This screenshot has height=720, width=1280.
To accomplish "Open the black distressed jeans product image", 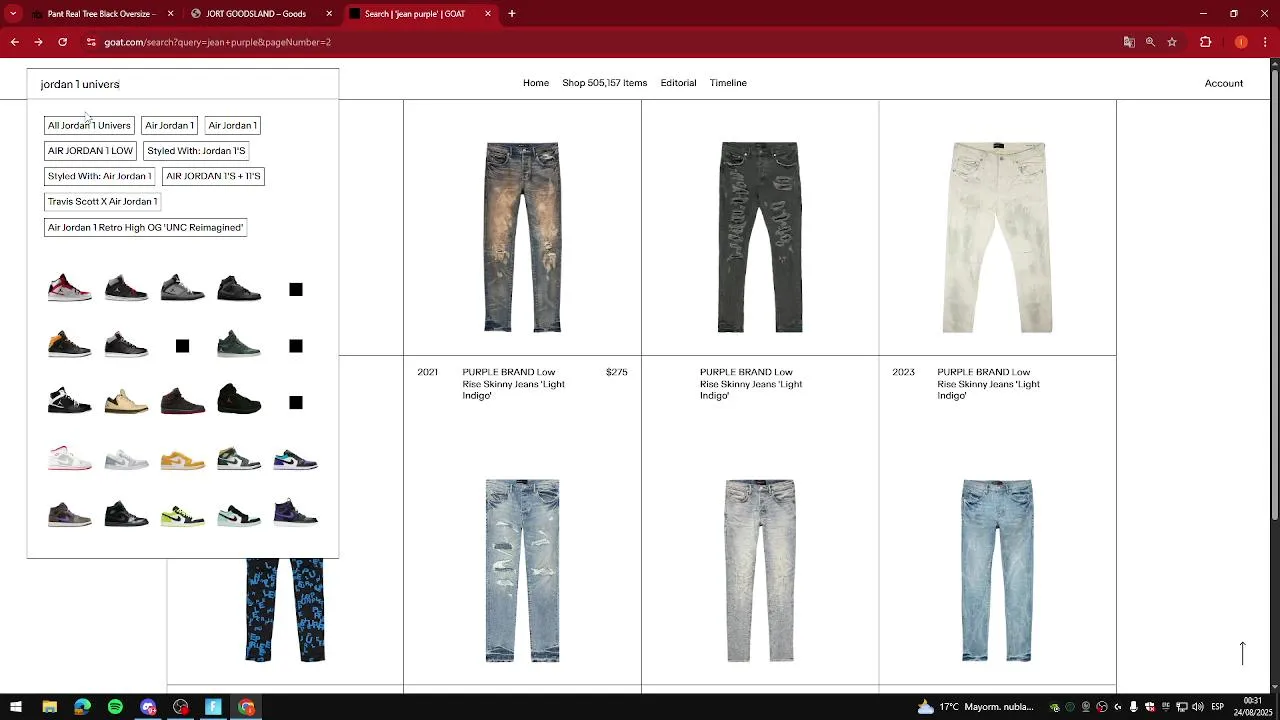I will 760,237.
